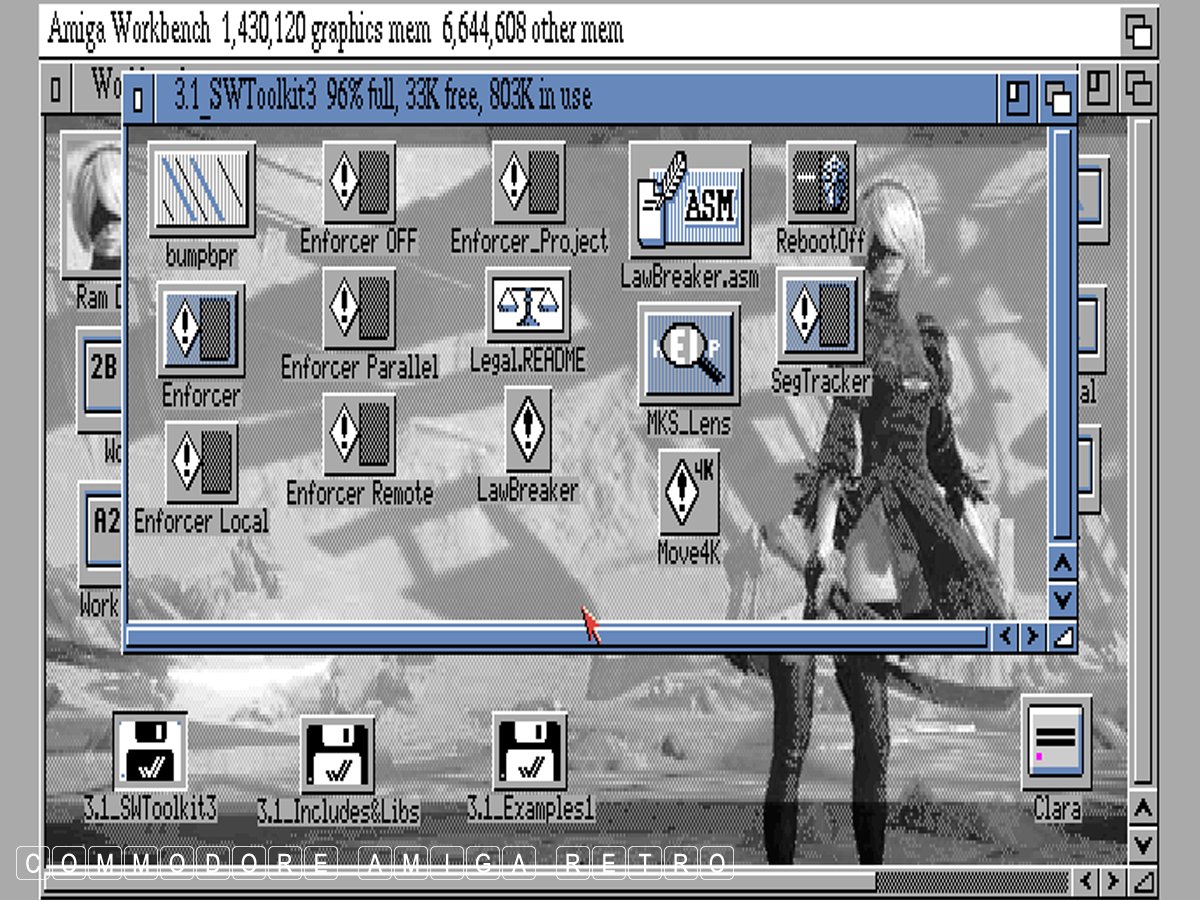Screen dimensions: 1200x900
Task: Select the Enforcer Parallel icon
Action: pos(358,308)
